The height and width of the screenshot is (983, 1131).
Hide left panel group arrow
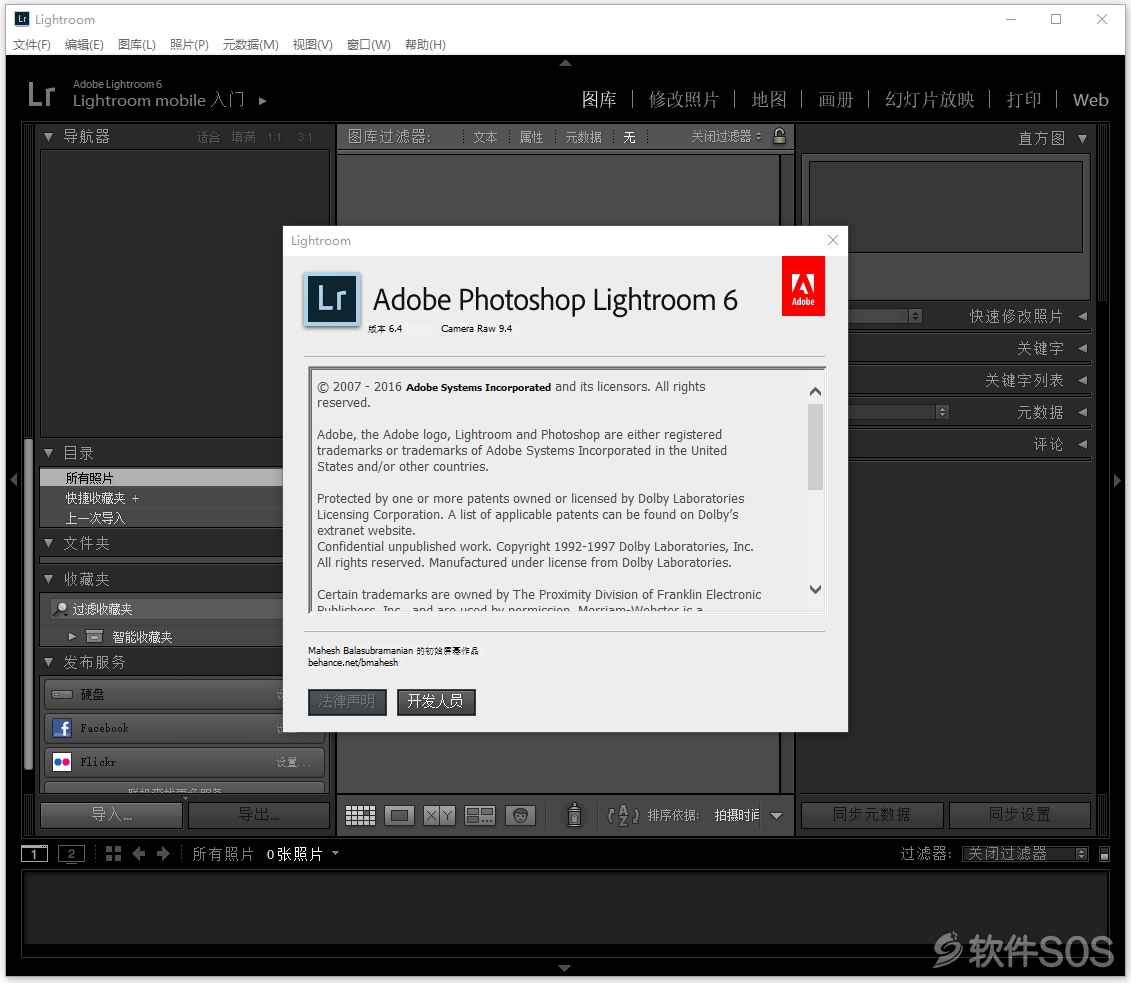click(x=13, y=480)
